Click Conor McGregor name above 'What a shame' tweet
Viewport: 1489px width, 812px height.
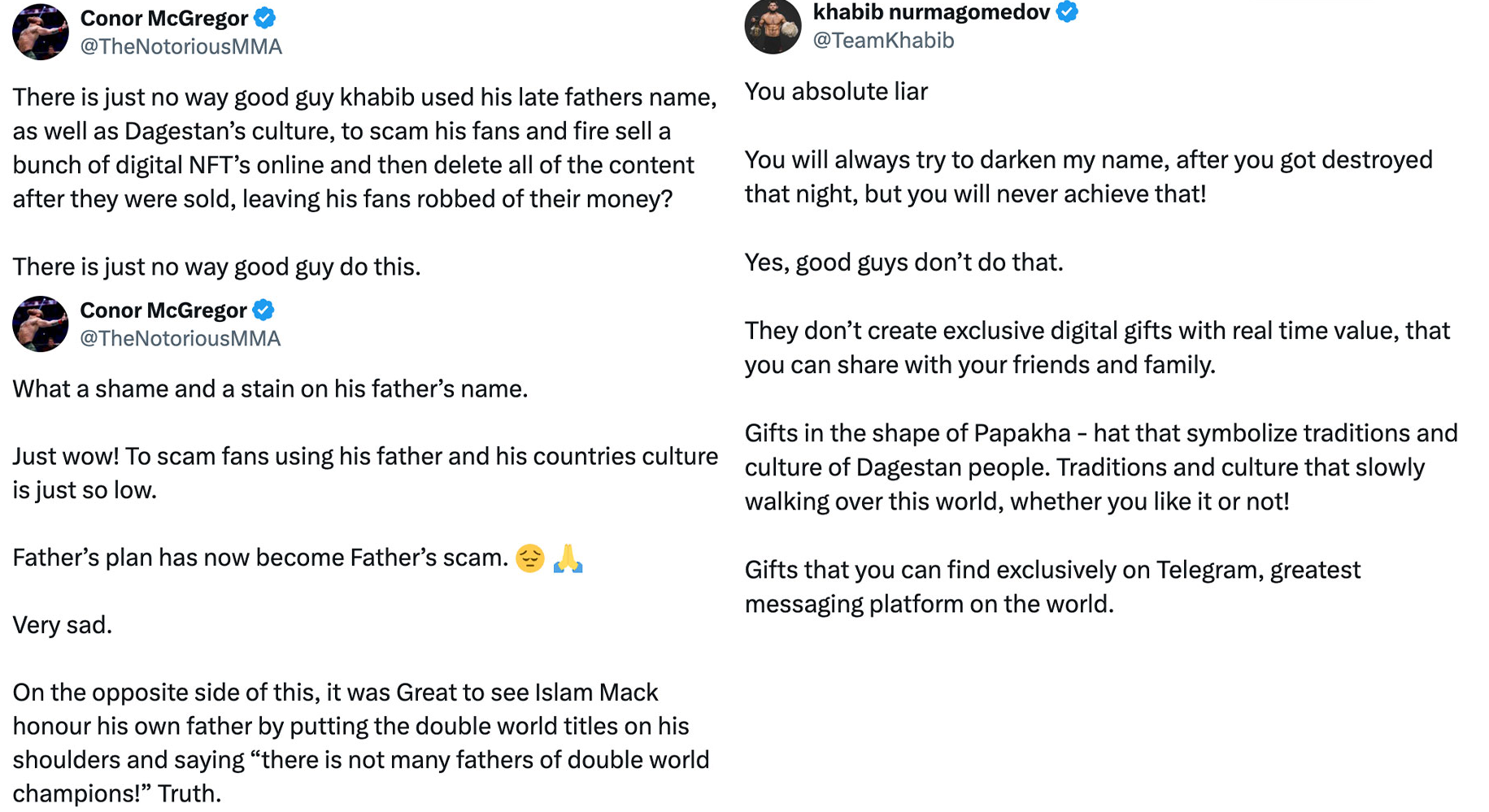[163, 310]
